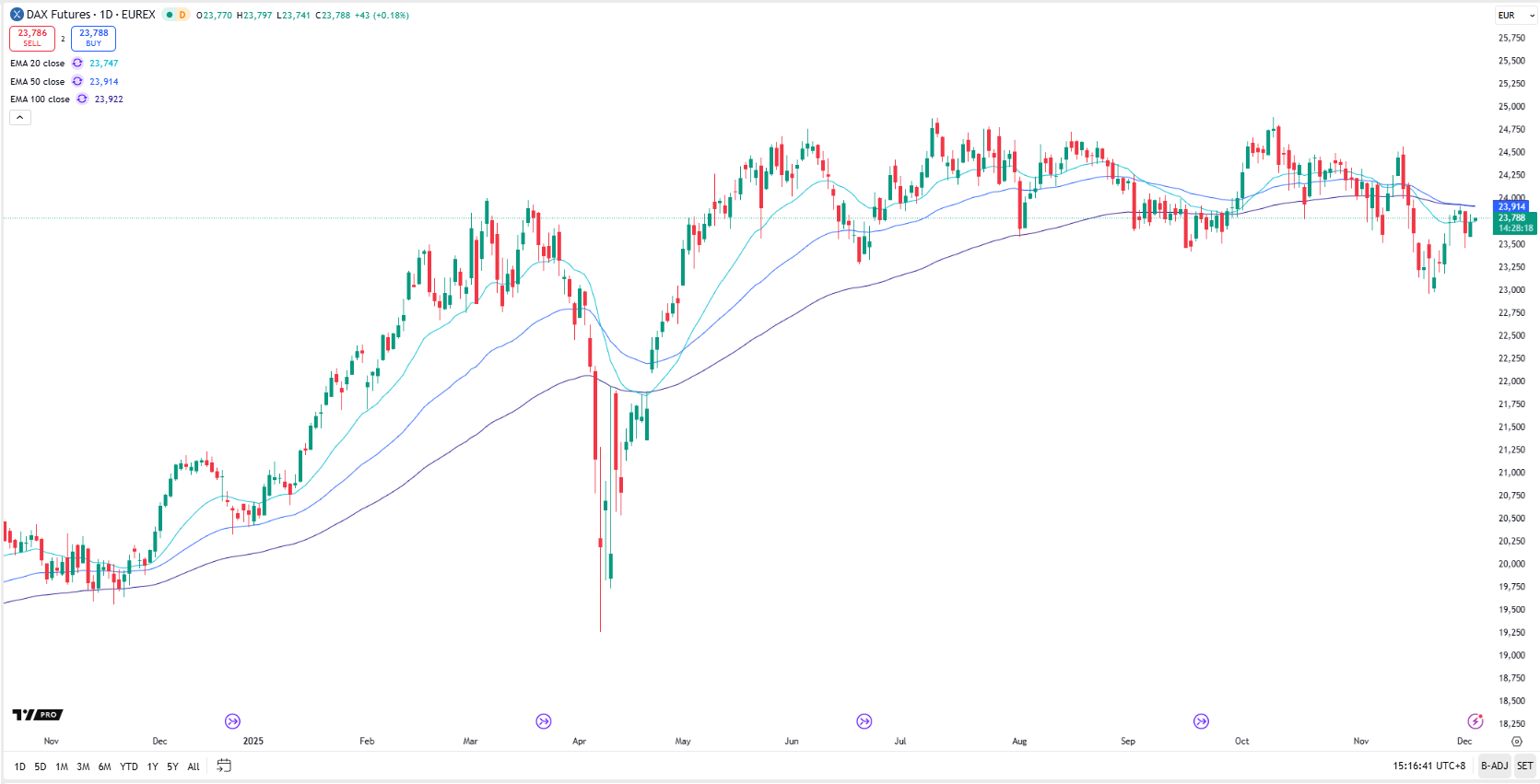Image resolution: width=1540 pixels, height=784 pixels.
Task: Click the DAX Futures symbol logo icon
Action: (x=17, y=15)
